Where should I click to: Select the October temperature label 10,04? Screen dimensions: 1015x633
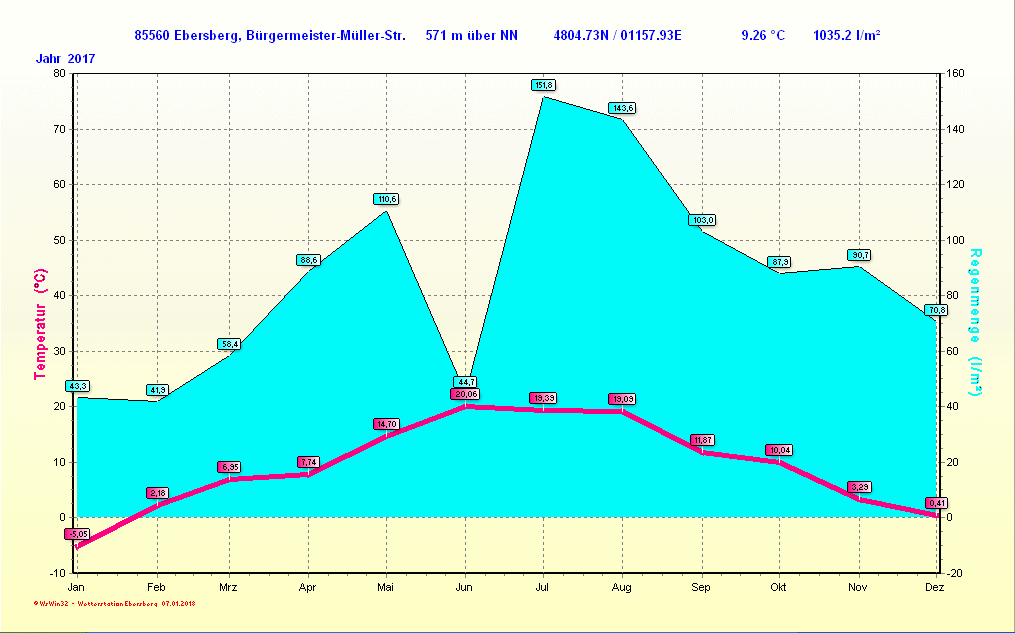coord(779,450)
